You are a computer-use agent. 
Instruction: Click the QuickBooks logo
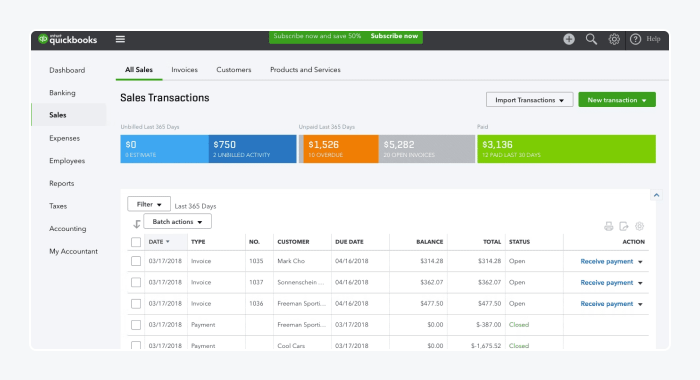(67, 39)
